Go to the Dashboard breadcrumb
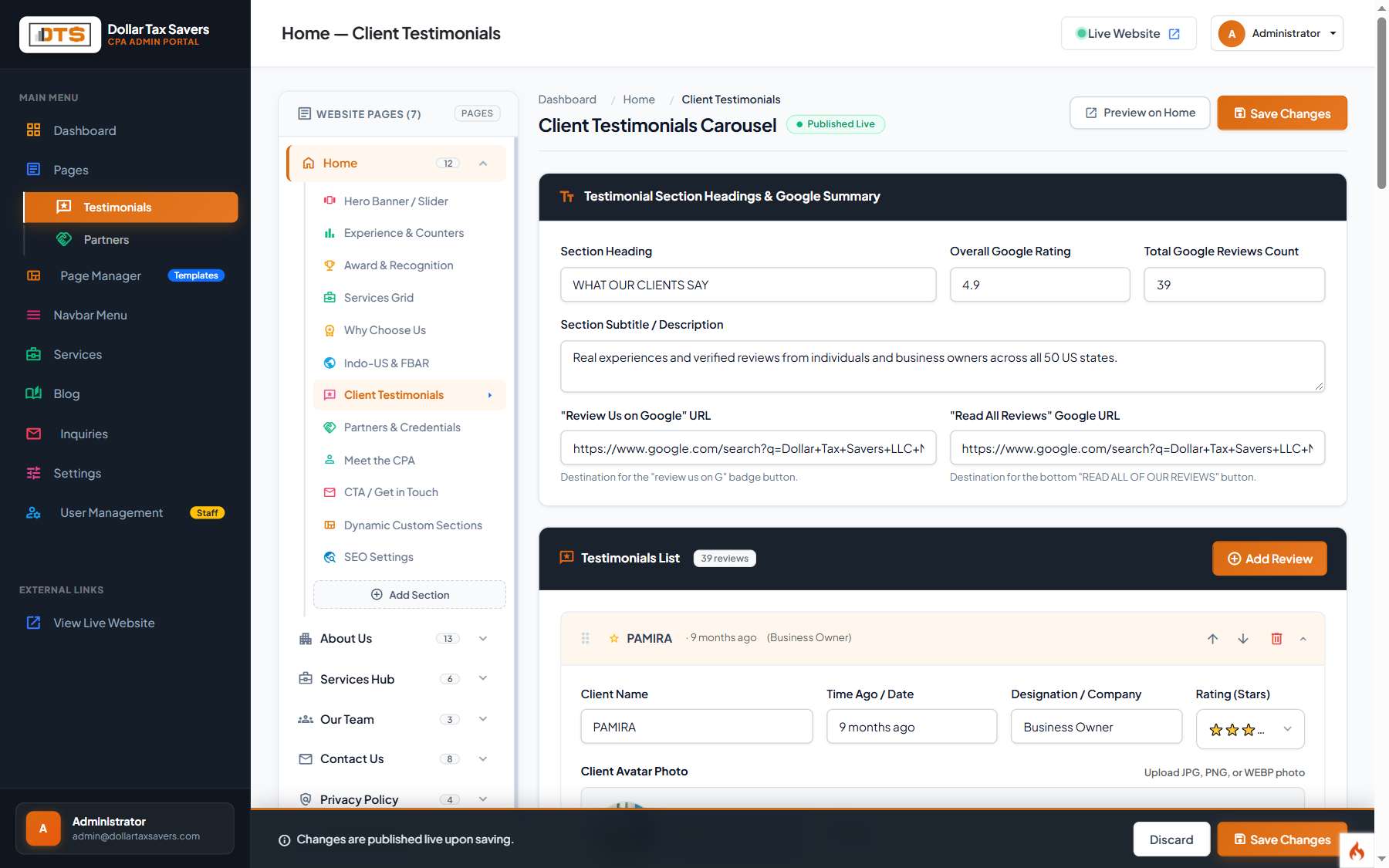Image resolution: width=1389 pixels, height=868 pixels. 567,100
